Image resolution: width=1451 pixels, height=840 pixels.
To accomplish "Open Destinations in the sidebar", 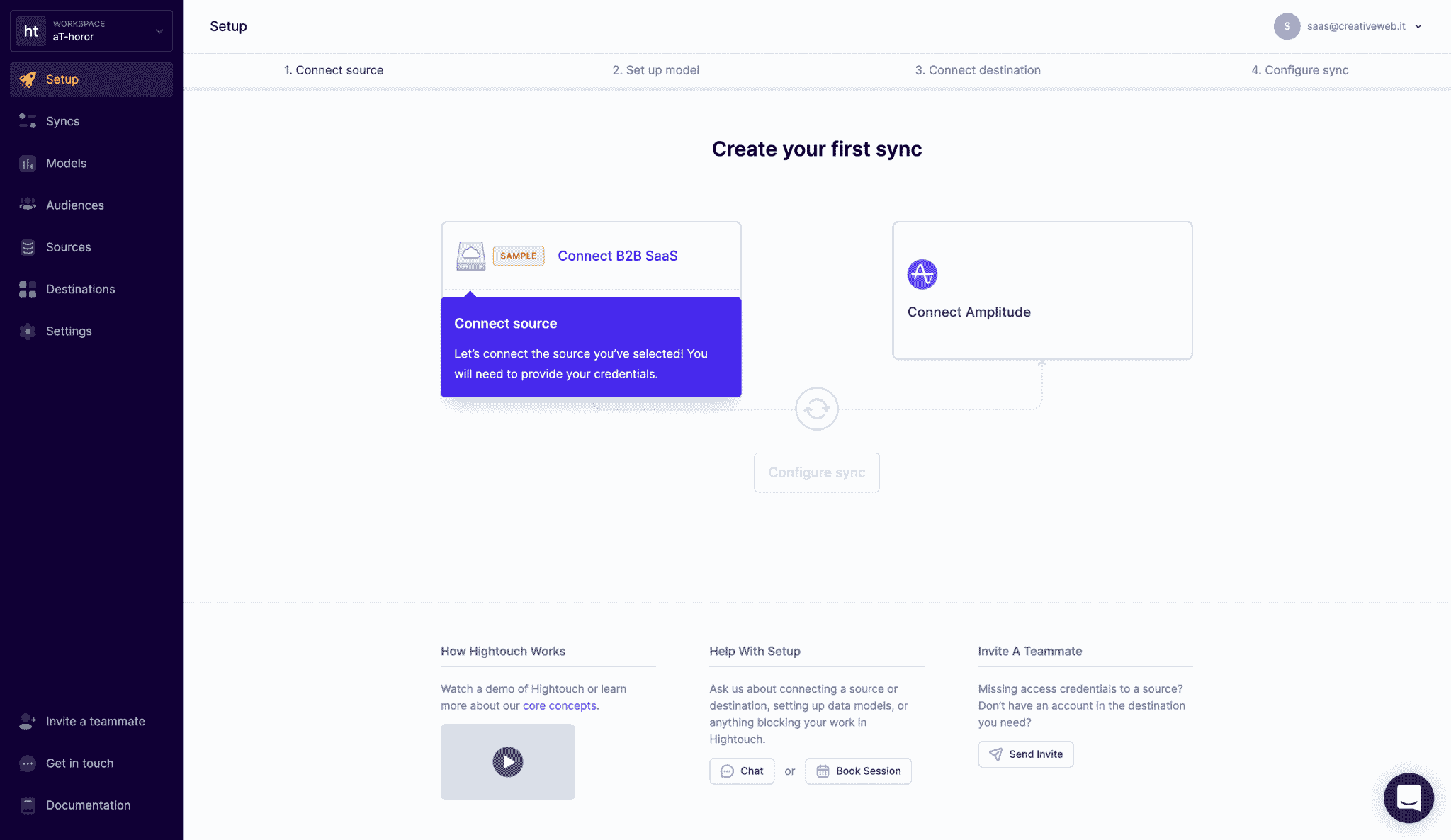I will coord(91,289).
